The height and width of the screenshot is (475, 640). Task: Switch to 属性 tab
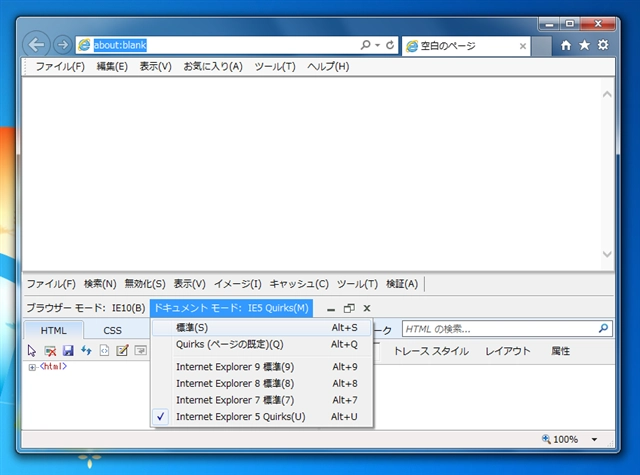pyautogui.click(x=560, y=351)
